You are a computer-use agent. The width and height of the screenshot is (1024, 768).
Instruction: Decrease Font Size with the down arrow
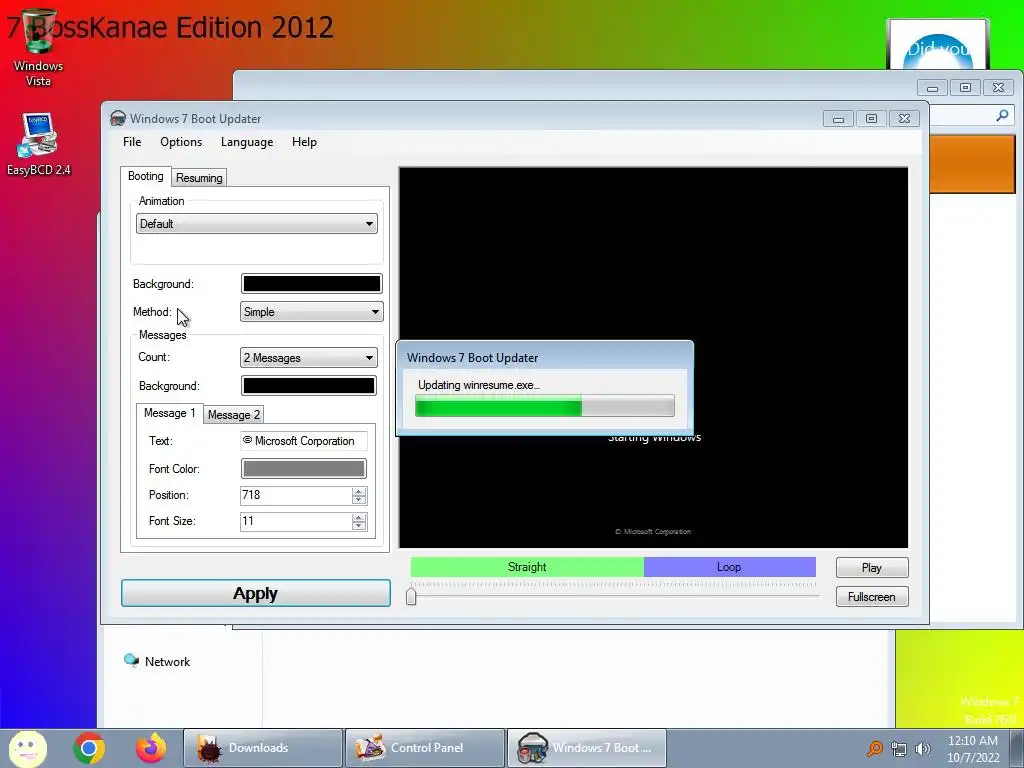(359, 526)
